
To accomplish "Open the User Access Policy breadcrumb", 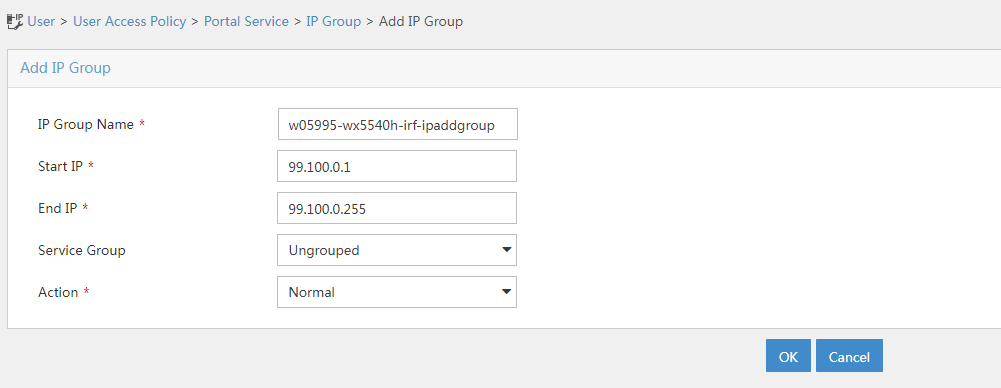I will click(130, 21).
